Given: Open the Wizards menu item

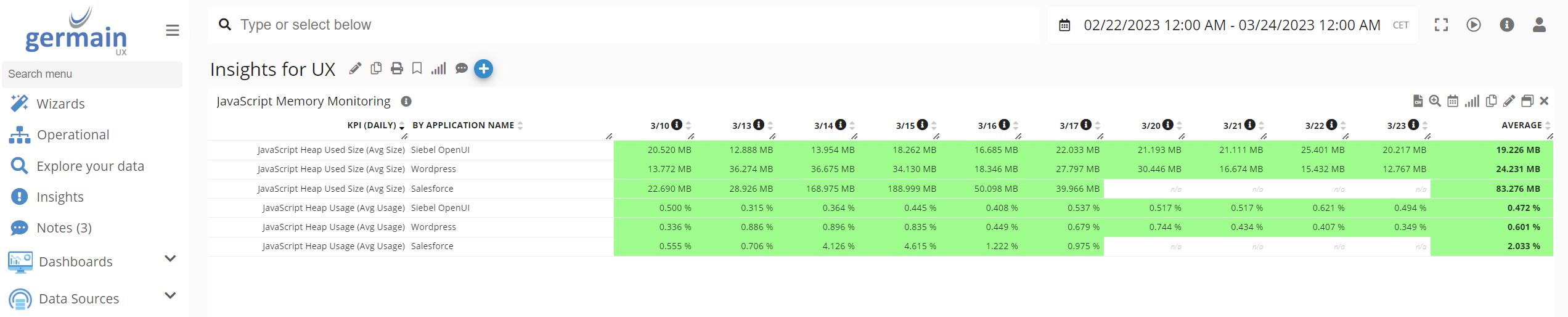Looking at the screenshot, I should (x=60, y=104).
